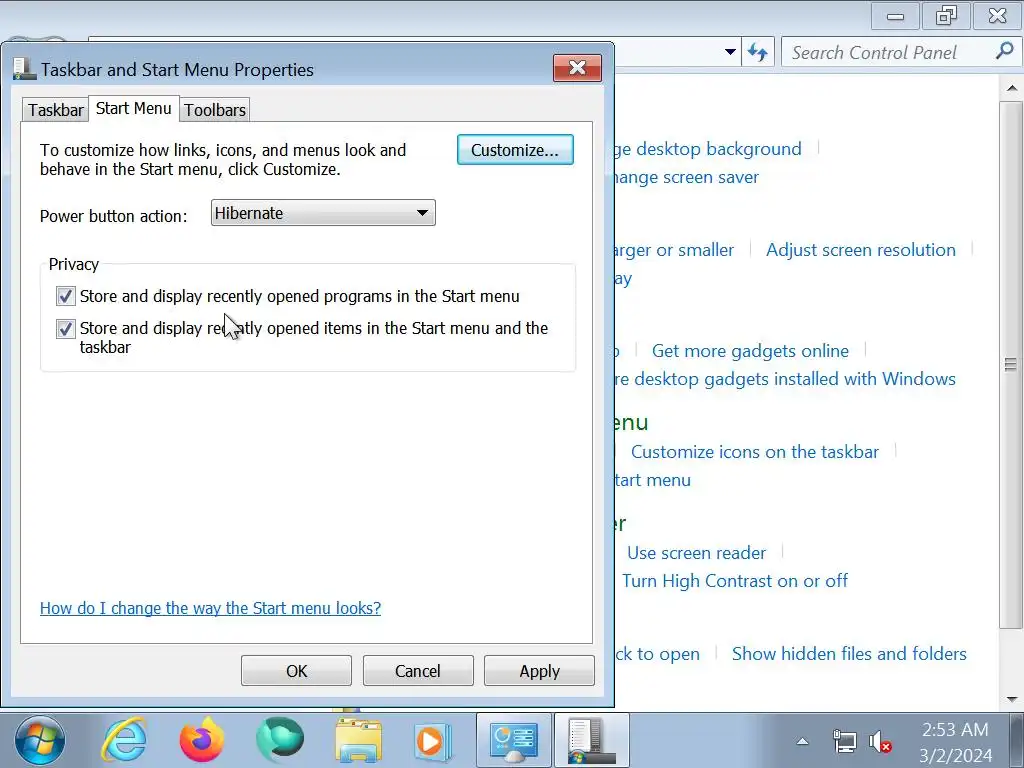Open the screen saver link in Control Panel
This screenshot has height=768, width=1024.
[x=687, y=177]
